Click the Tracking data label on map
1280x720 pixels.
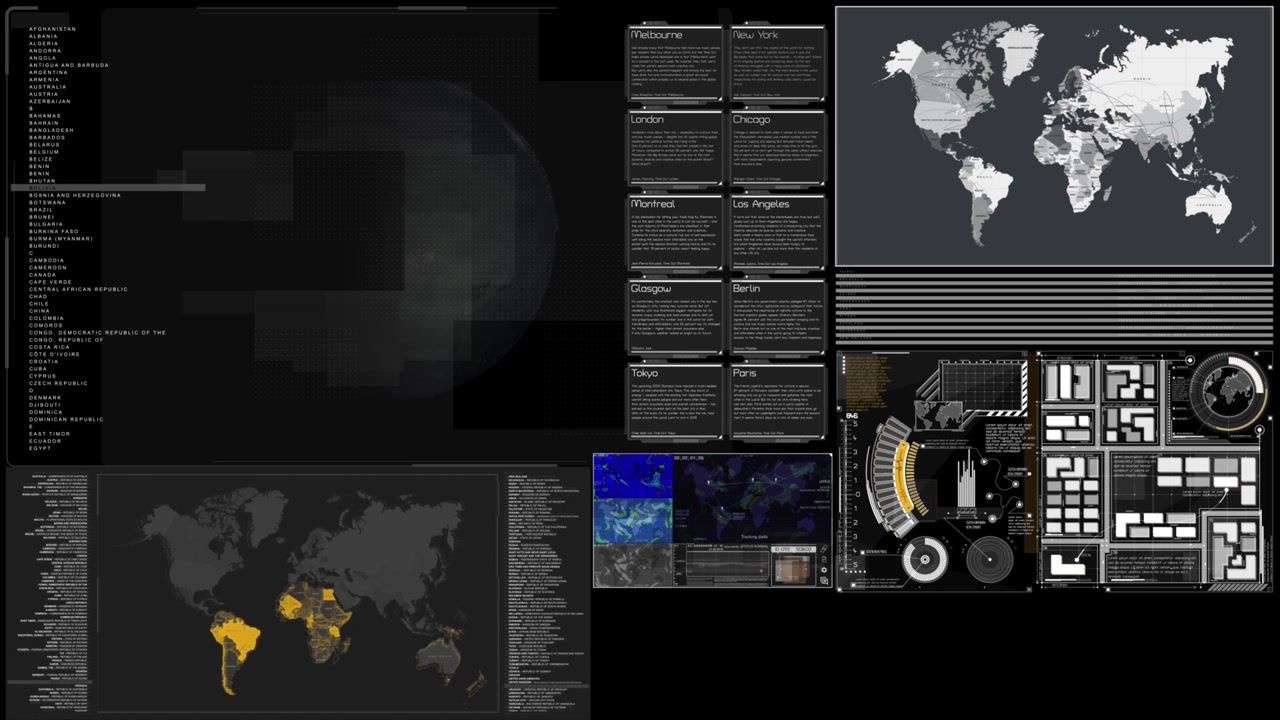click(x=755, y=537)
